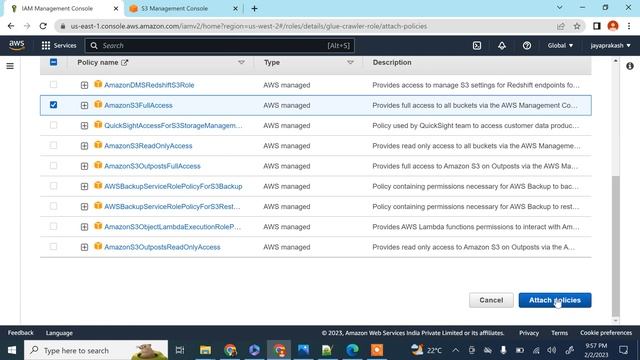Check the QuickSightAccessForS3StorageManagement checkbox

(53, 125)
